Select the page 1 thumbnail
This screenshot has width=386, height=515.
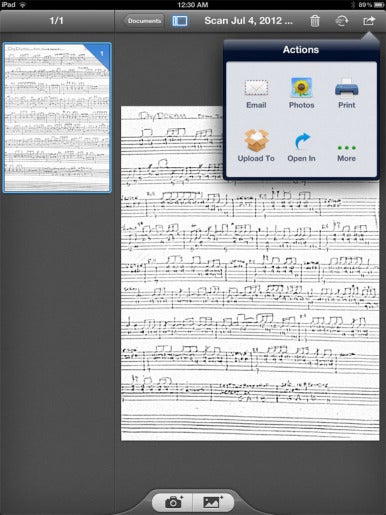(57, 118)
